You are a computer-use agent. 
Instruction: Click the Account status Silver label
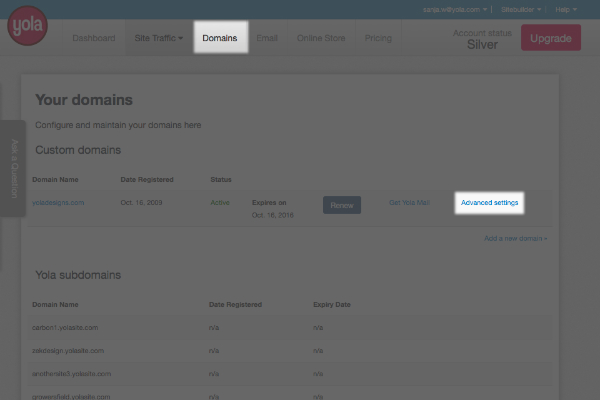(482, 39)
